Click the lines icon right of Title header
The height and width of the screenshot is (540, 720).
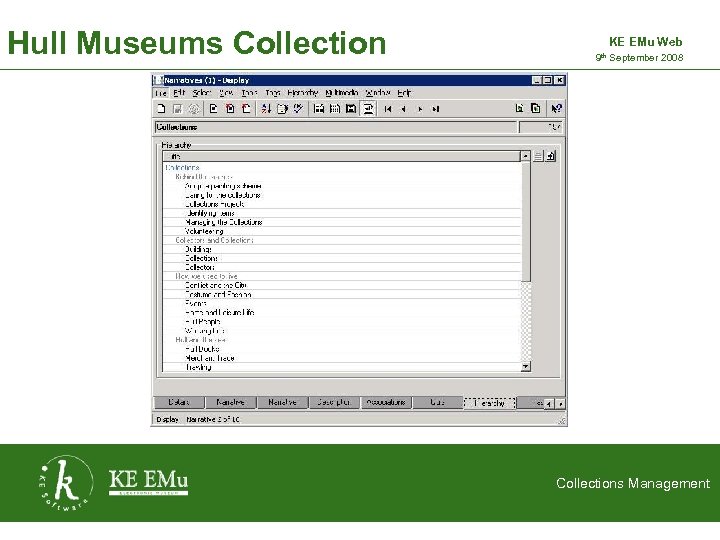click(x=538, y=156)
